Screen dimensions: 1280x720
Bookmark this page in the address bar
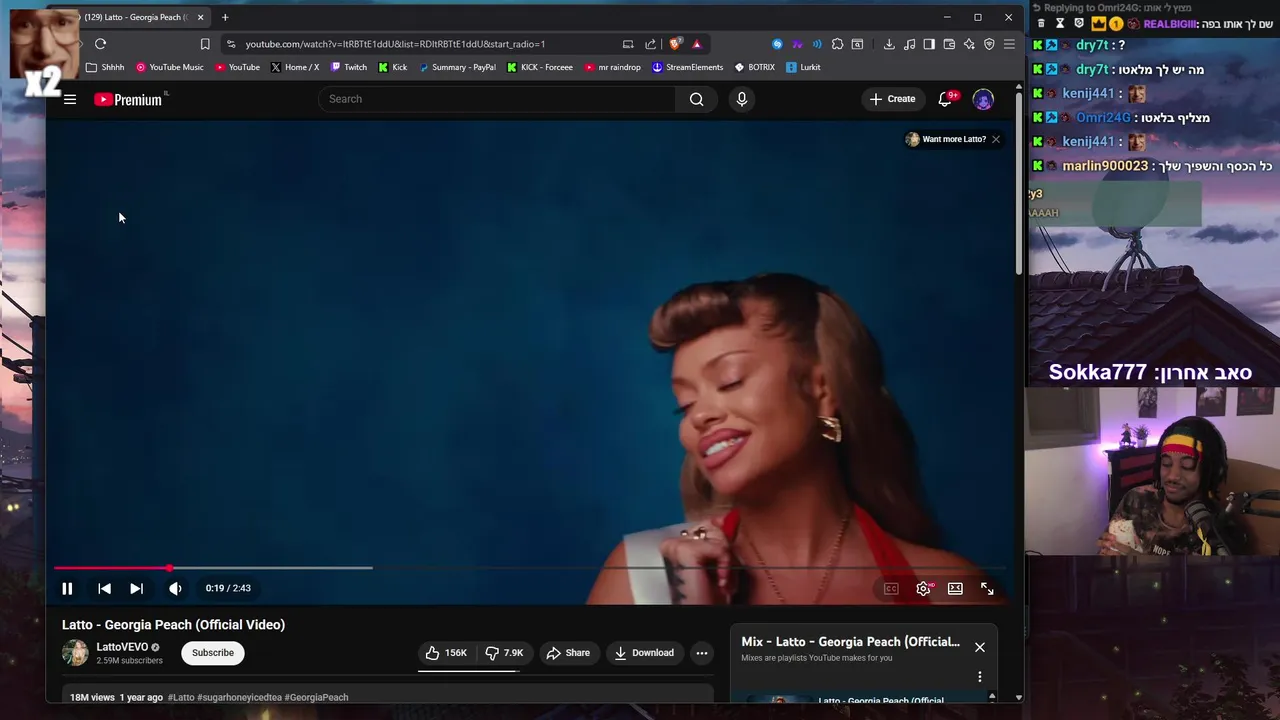(205, 44)
